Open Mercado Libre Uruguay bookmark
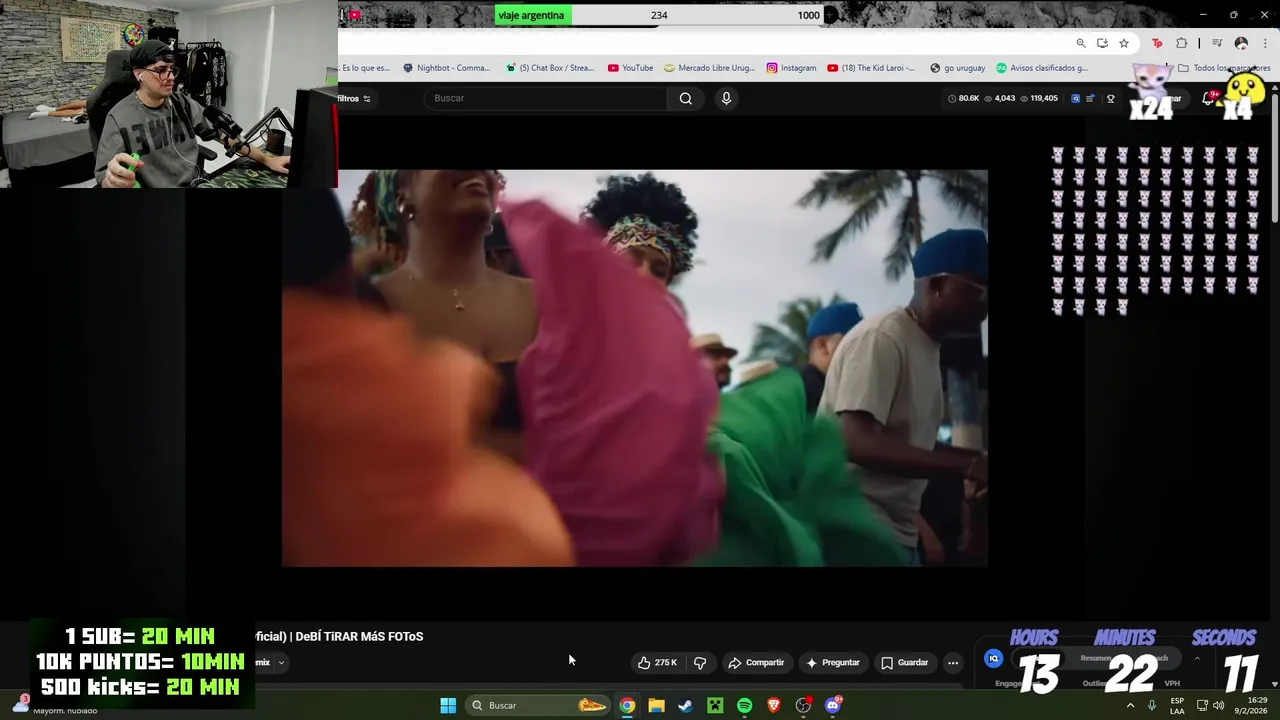 [710, 68]
